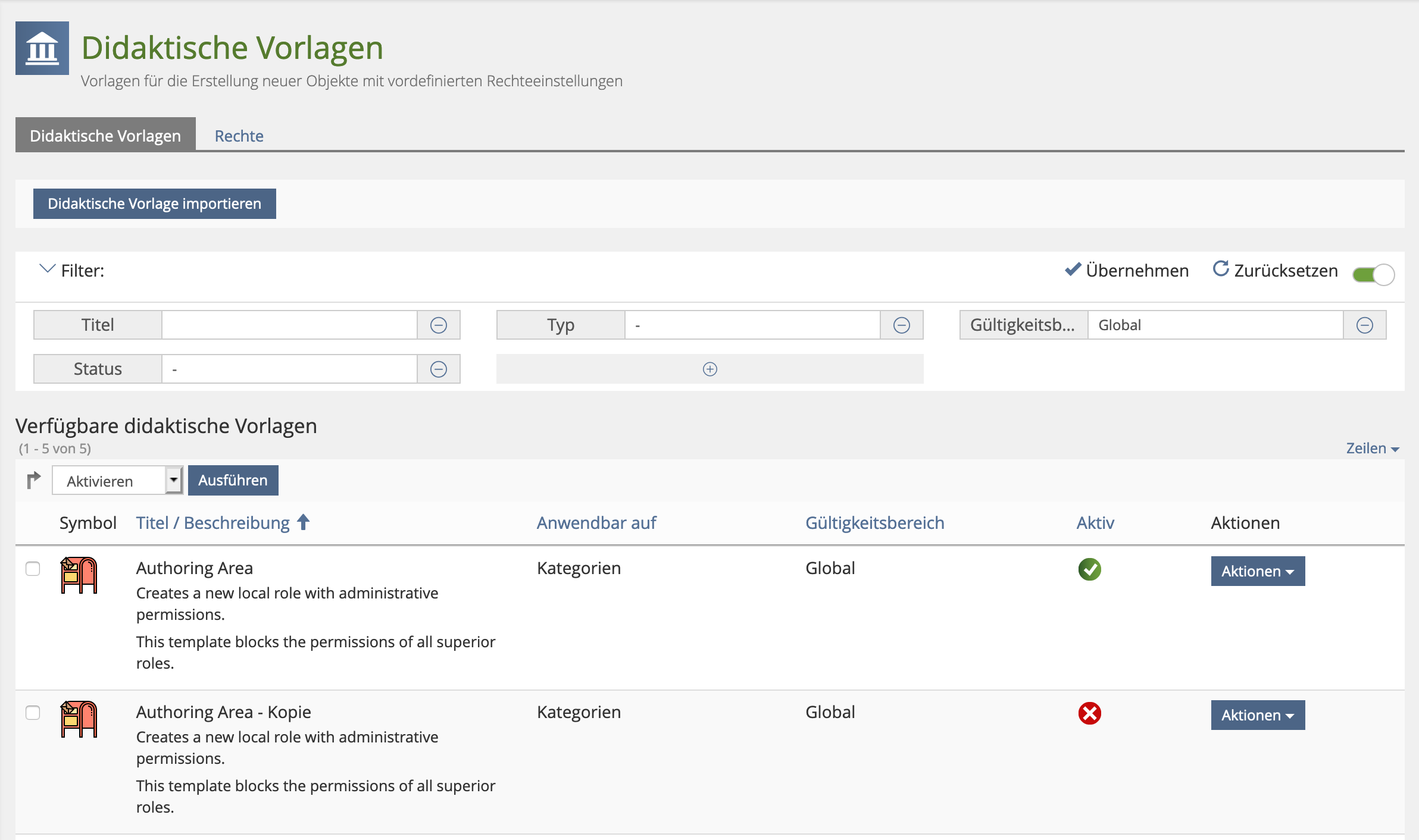
Task: Add a new filter with plus icon
Action: (x=710, y=369)
